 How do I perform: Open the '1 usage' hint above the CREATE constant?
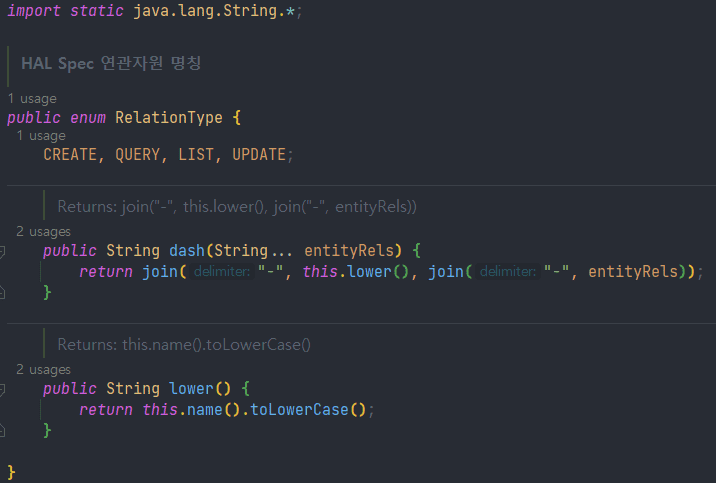pyautogui.click(x=41, y=136)
